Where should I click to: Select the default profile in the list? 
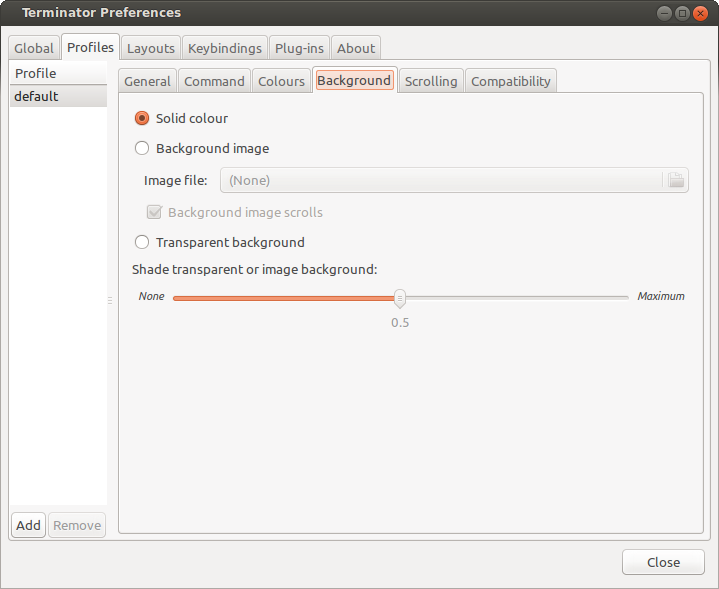point(58,96)
